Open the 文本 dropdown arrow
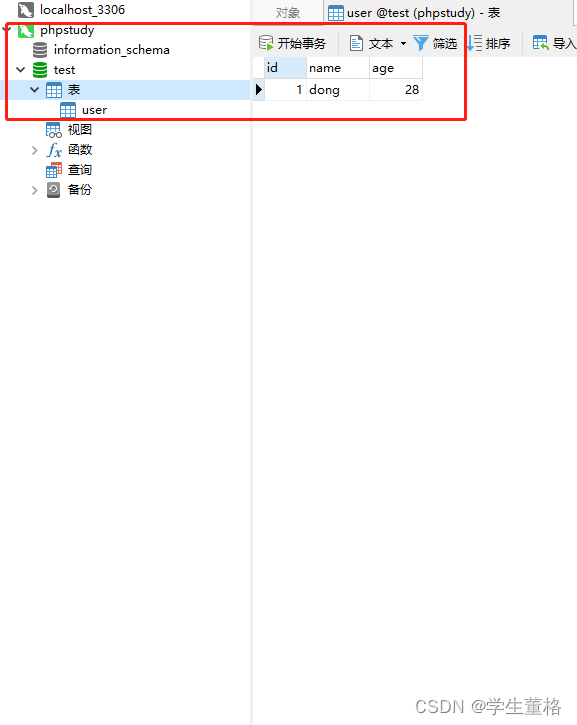Viewport: 577px width, 725px height. tap(403, 43)
